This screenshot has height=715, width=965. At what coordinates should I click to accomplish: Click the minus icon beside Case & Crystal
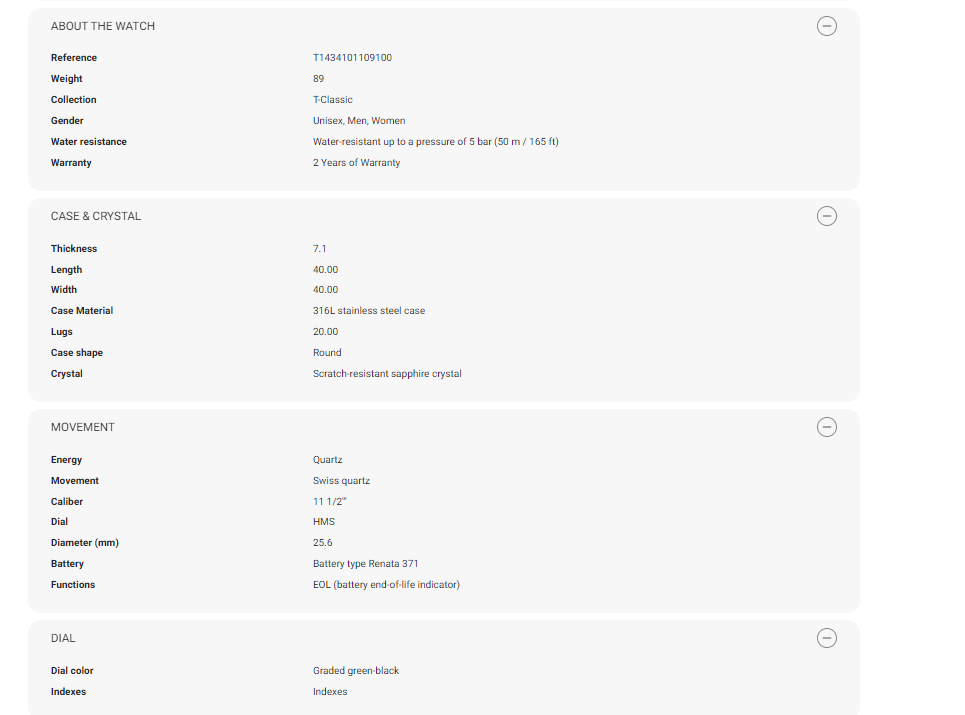[x=827, y=216]
